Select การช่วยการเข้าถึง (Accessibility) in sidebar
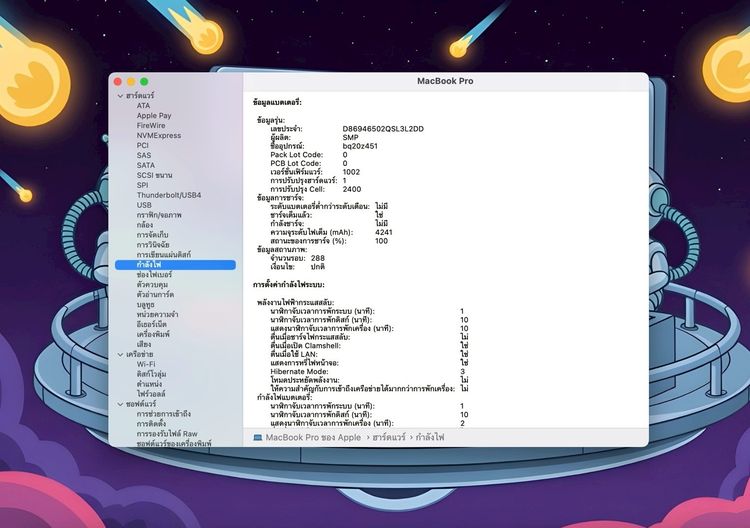750x528 pixels. click(x=164, y=414)
